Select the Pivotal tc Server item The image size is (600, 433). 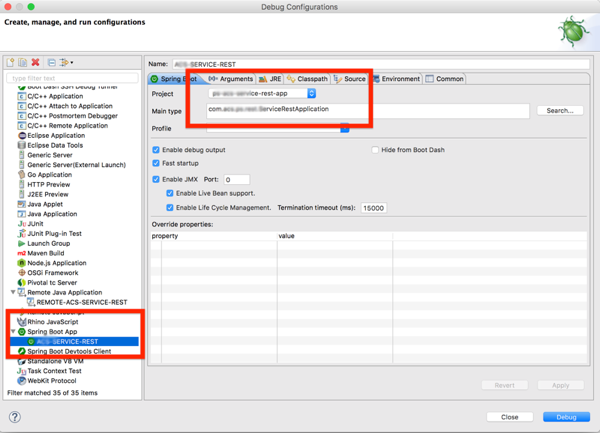(52, 283)
